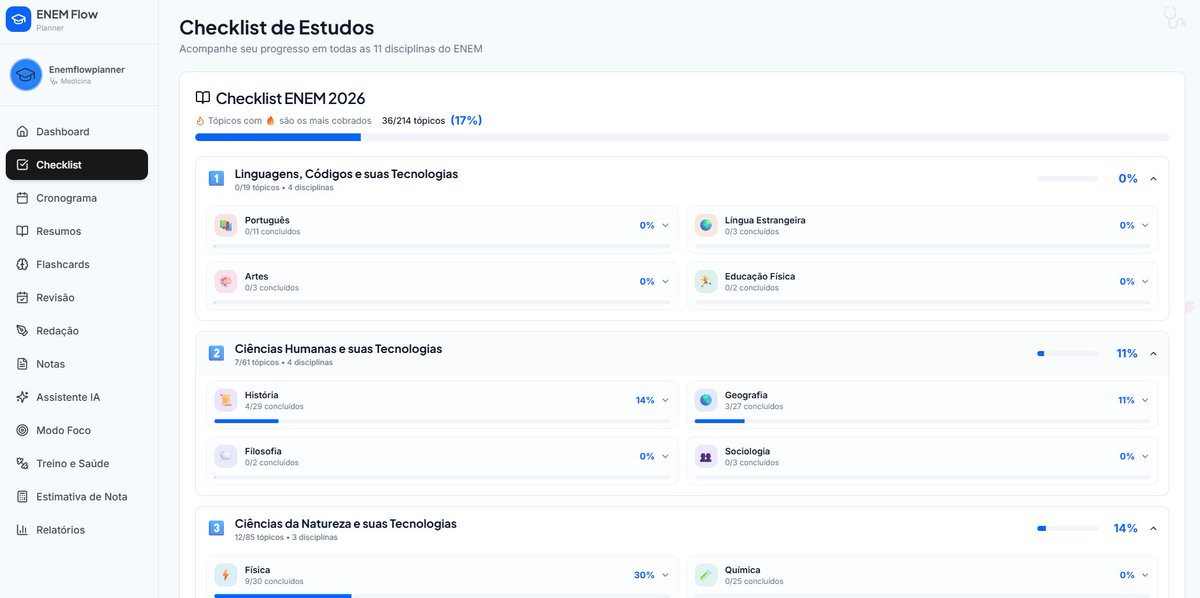
Task: Click the Redação pen icon
Action: tap(23, 331)
